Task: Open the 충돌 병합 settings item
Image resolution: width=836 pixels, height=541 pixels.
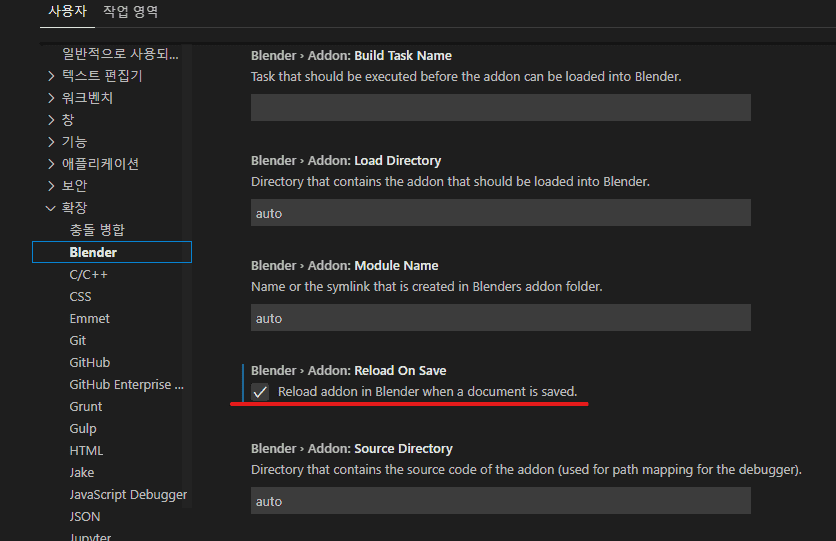Action: (97, 230)
